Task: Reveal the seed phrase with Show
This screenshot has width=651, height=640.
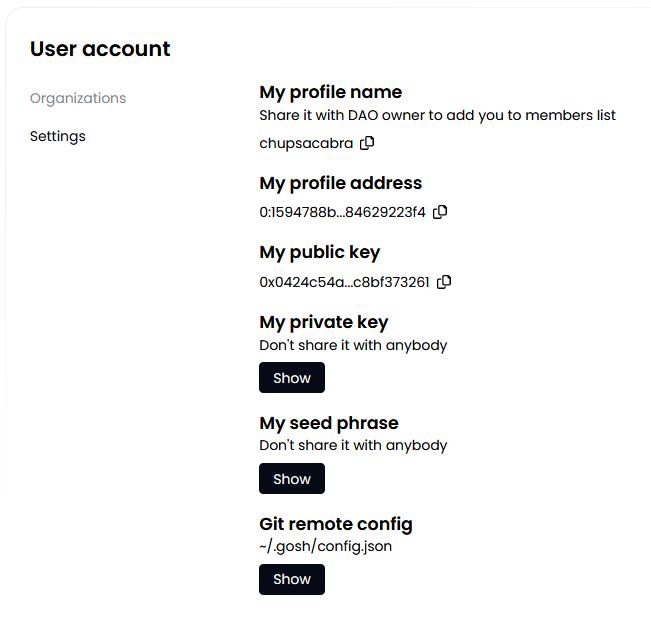Action: [x=292, y=479]
